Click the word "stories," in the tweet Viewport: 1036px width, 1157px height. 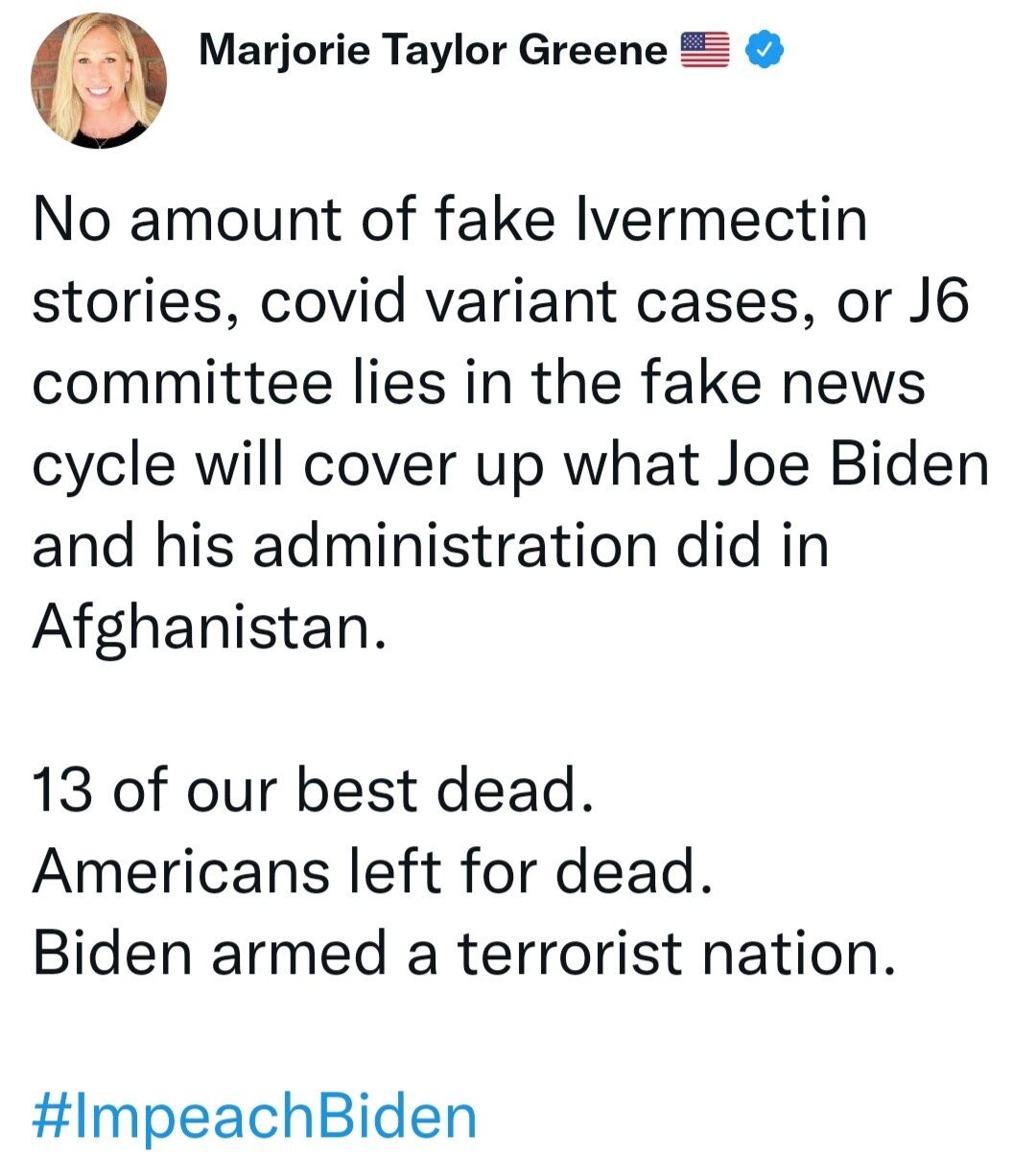[x=135, y=301]
